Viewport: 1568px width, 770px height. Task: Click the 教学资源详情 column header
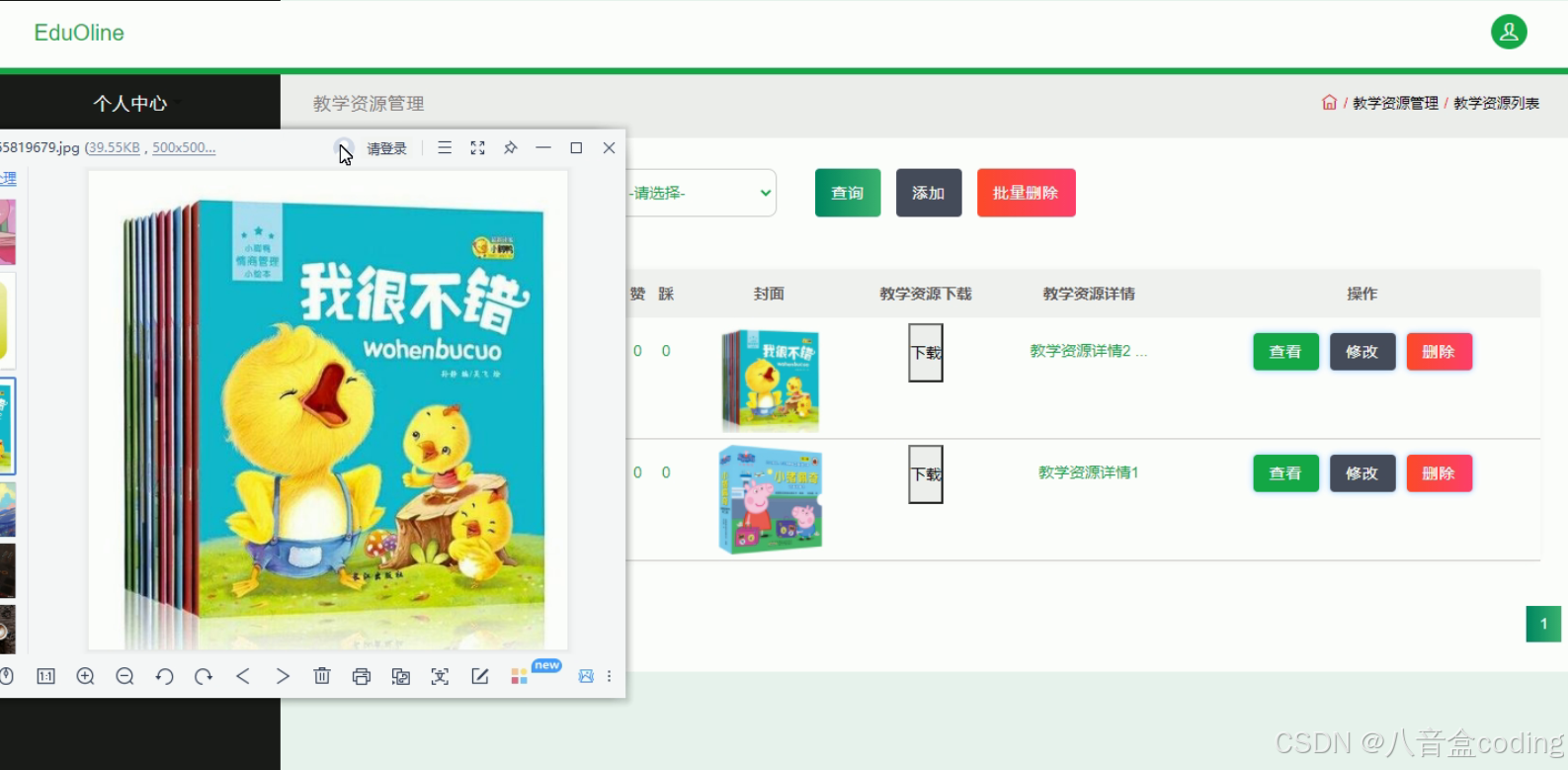[x=1089, y=294]
